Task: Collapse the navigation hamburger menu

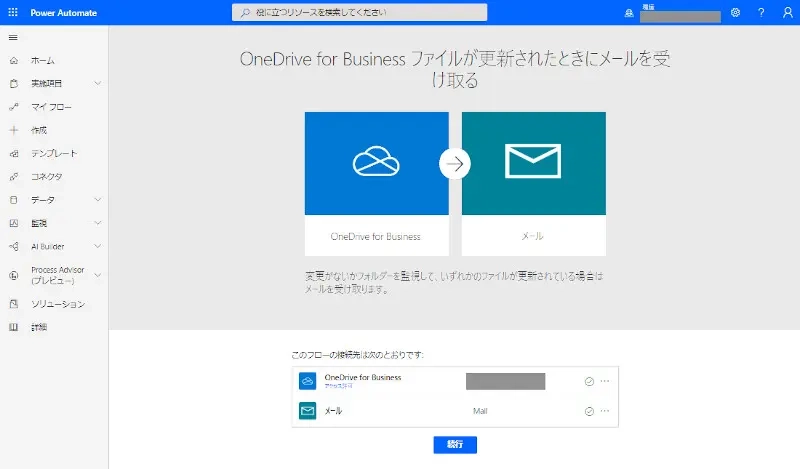Action: (x=13, y=37)
